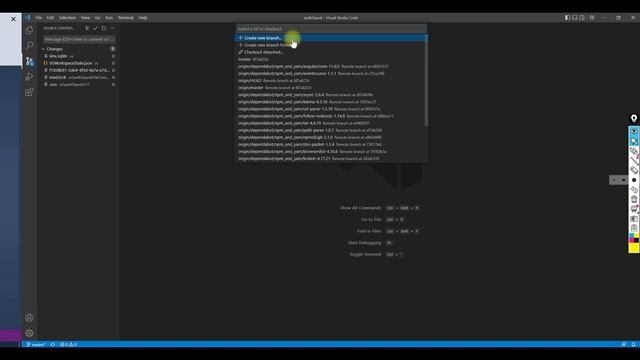This screenshot has width=640, height=360.
Task: Open the Run menu
Action: tap(109, 18)
